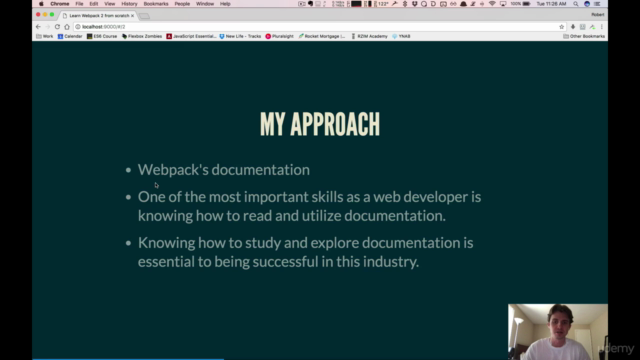The image size is (640, 360).
Task: Open the File menu
Action: click(79, 4)
